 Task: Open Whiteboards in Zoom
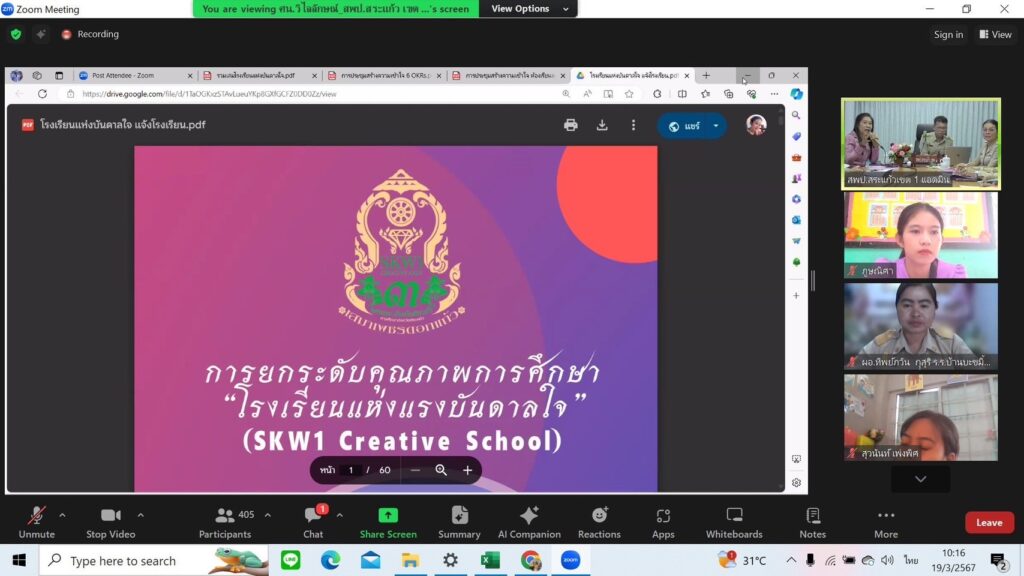click(x=734, y=522)
